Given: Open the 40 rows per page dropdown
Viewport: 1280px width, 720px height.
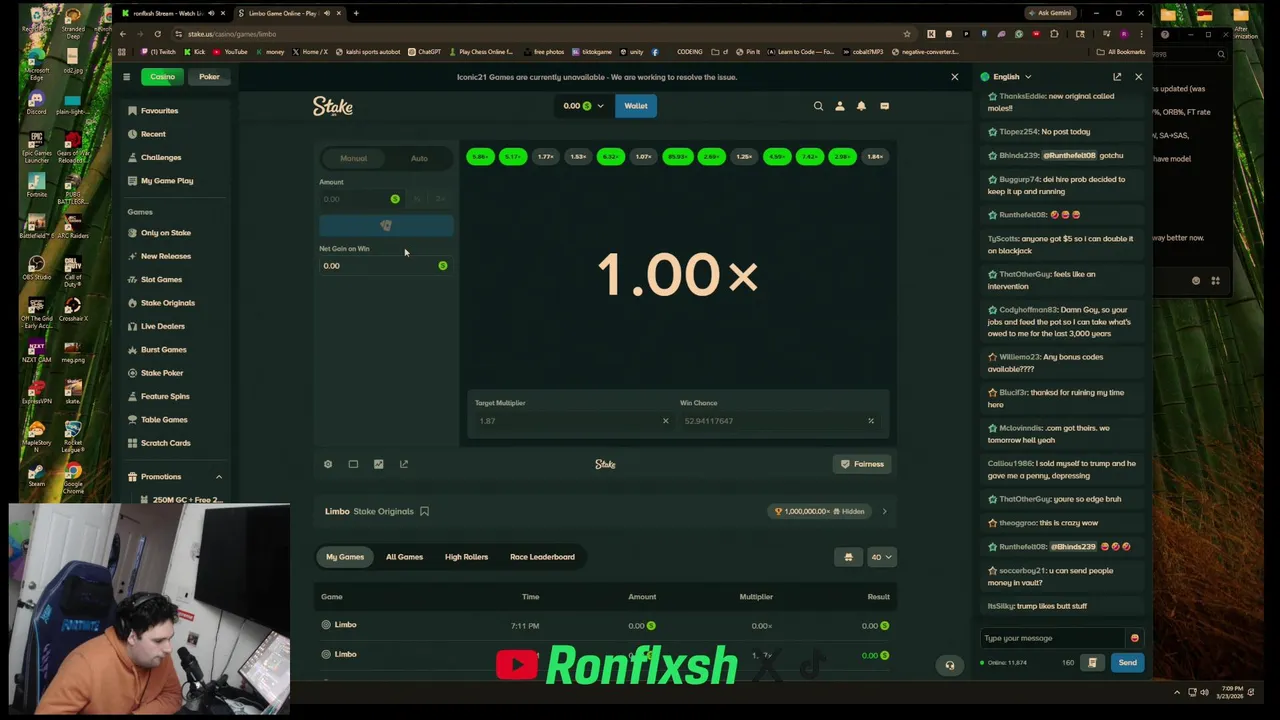Looking at the screenshot, I should tap(881, 557).
